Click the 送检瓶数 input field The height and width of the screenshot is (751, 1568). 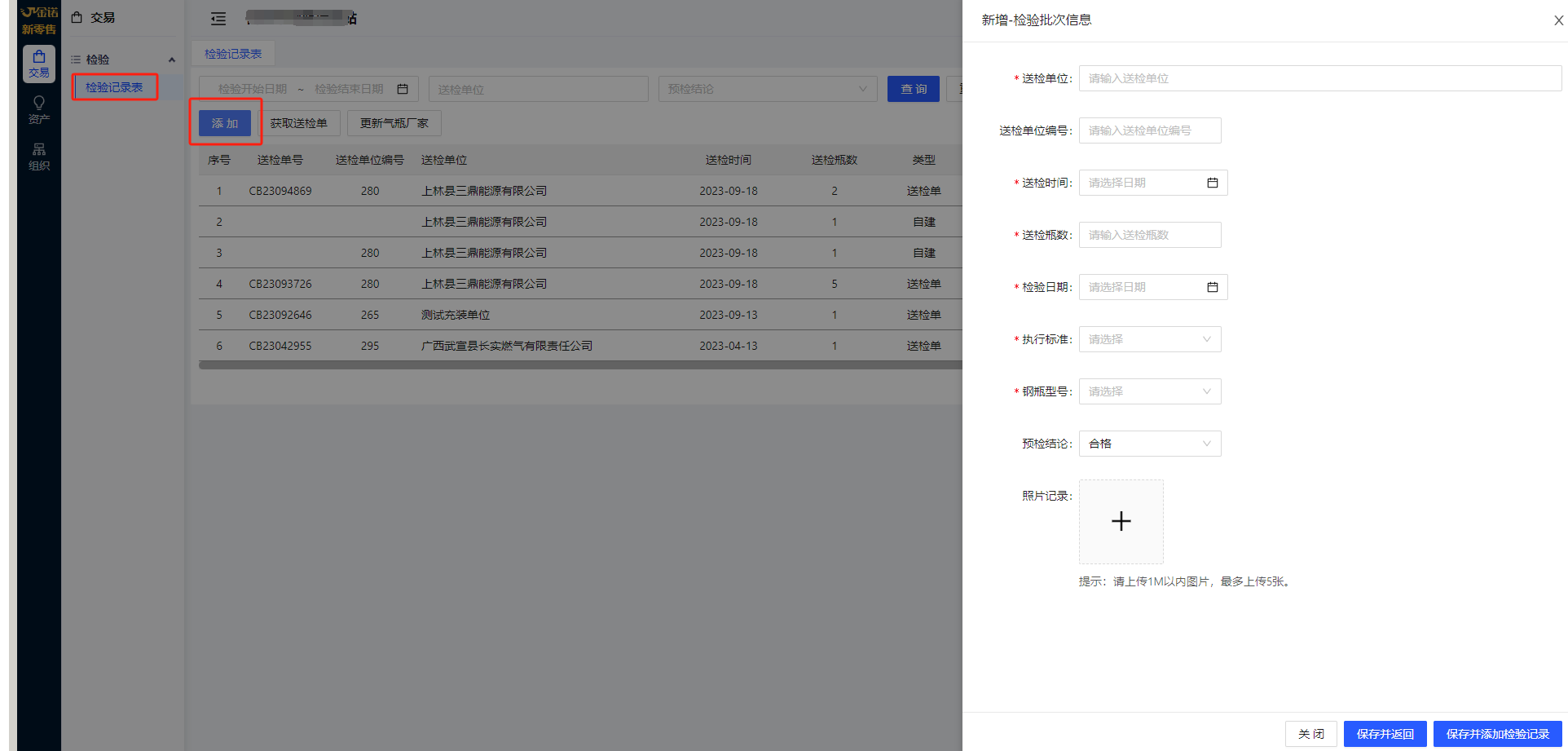1150,235
